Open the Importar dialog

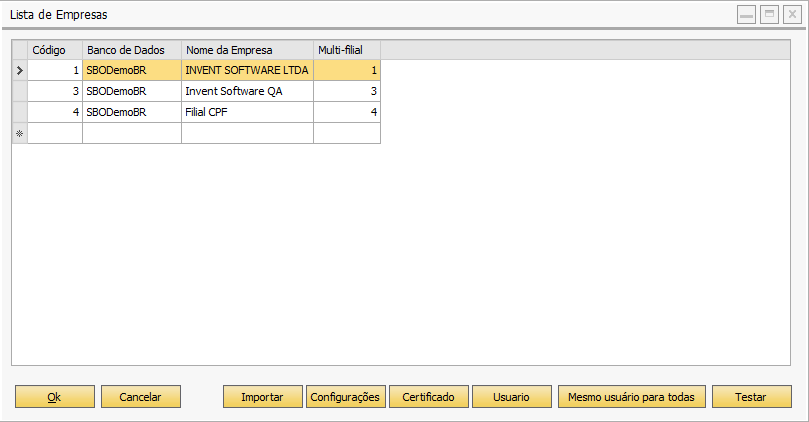pyautogui.click(x=263, y=397)
